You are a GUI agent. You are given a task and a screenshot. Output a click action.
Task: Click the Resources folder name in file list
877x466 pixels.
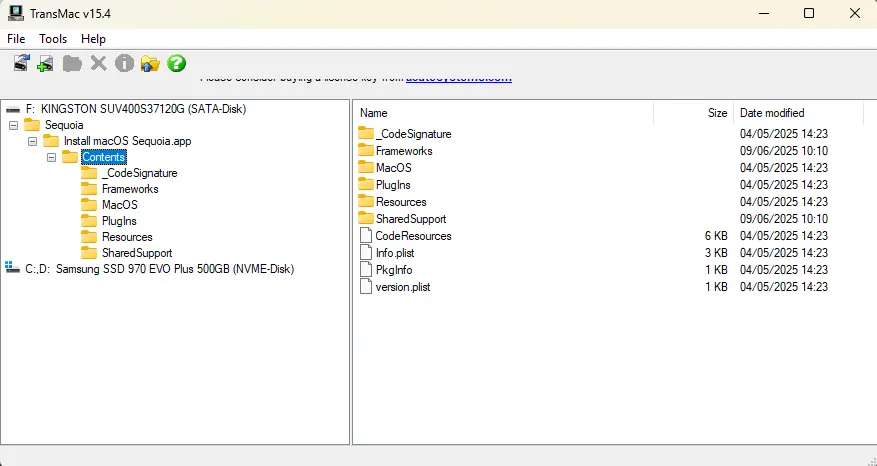[401, 202]
